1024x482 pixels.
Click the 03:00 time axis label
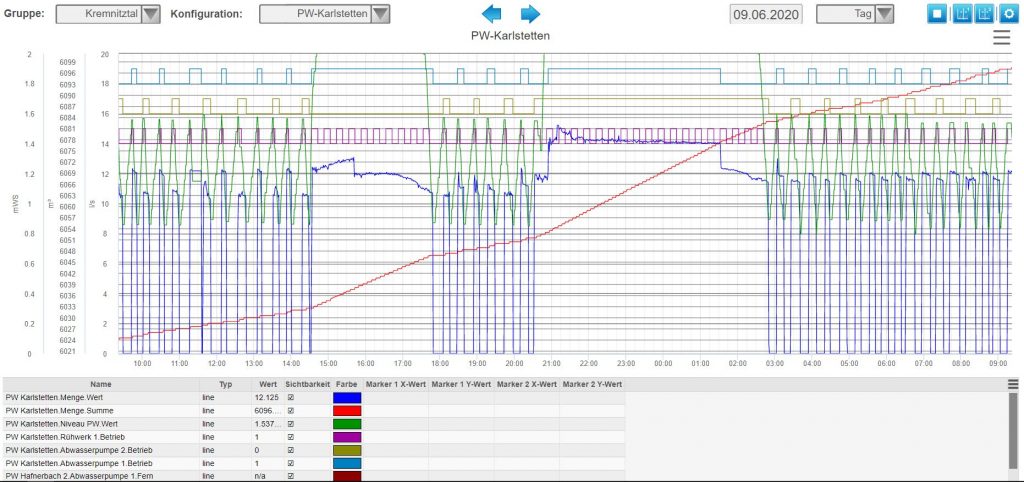pos(775,362)
